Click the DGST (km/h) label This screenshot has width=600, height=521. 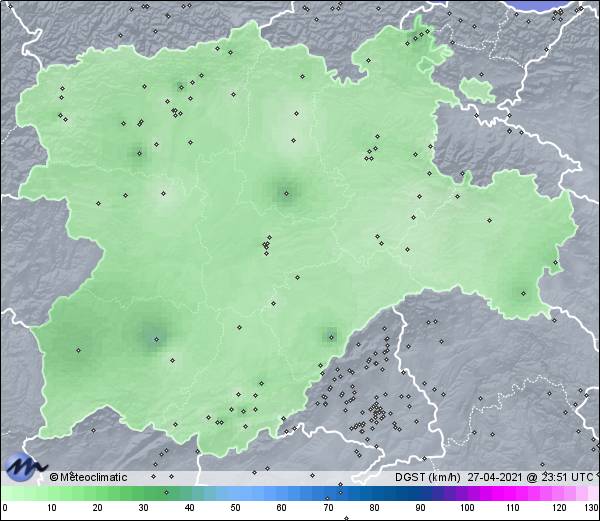pos(428,477)
